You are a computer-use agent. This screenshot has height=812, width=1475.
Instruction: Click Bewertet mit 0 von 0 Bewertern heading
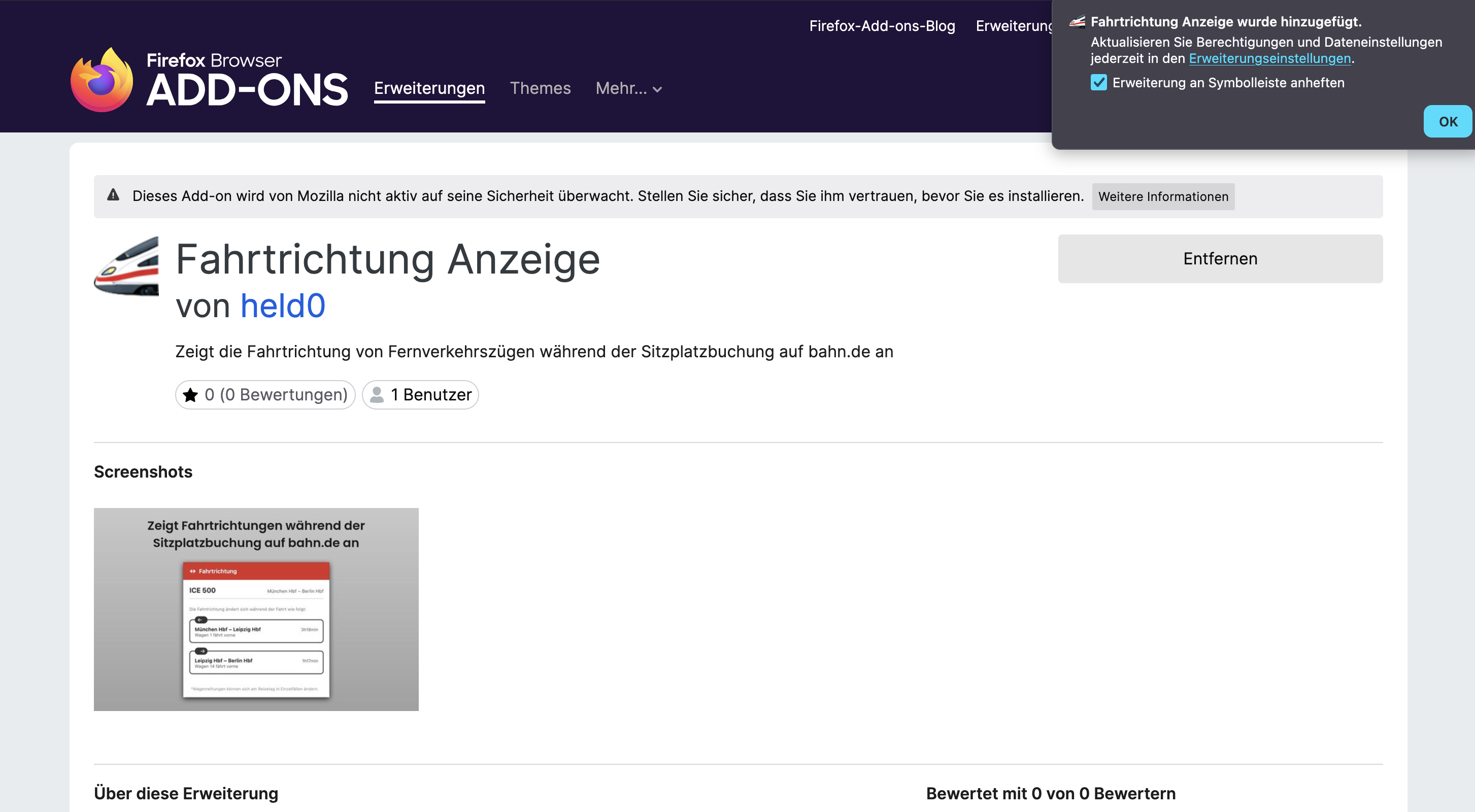[1051, 794]
